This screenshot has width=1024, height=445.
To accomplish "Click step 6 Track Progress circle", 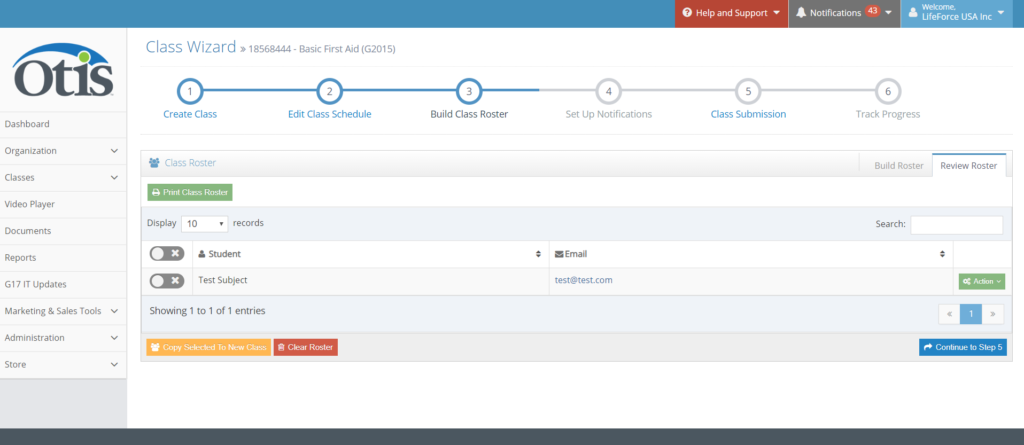I will click(887, 91).
